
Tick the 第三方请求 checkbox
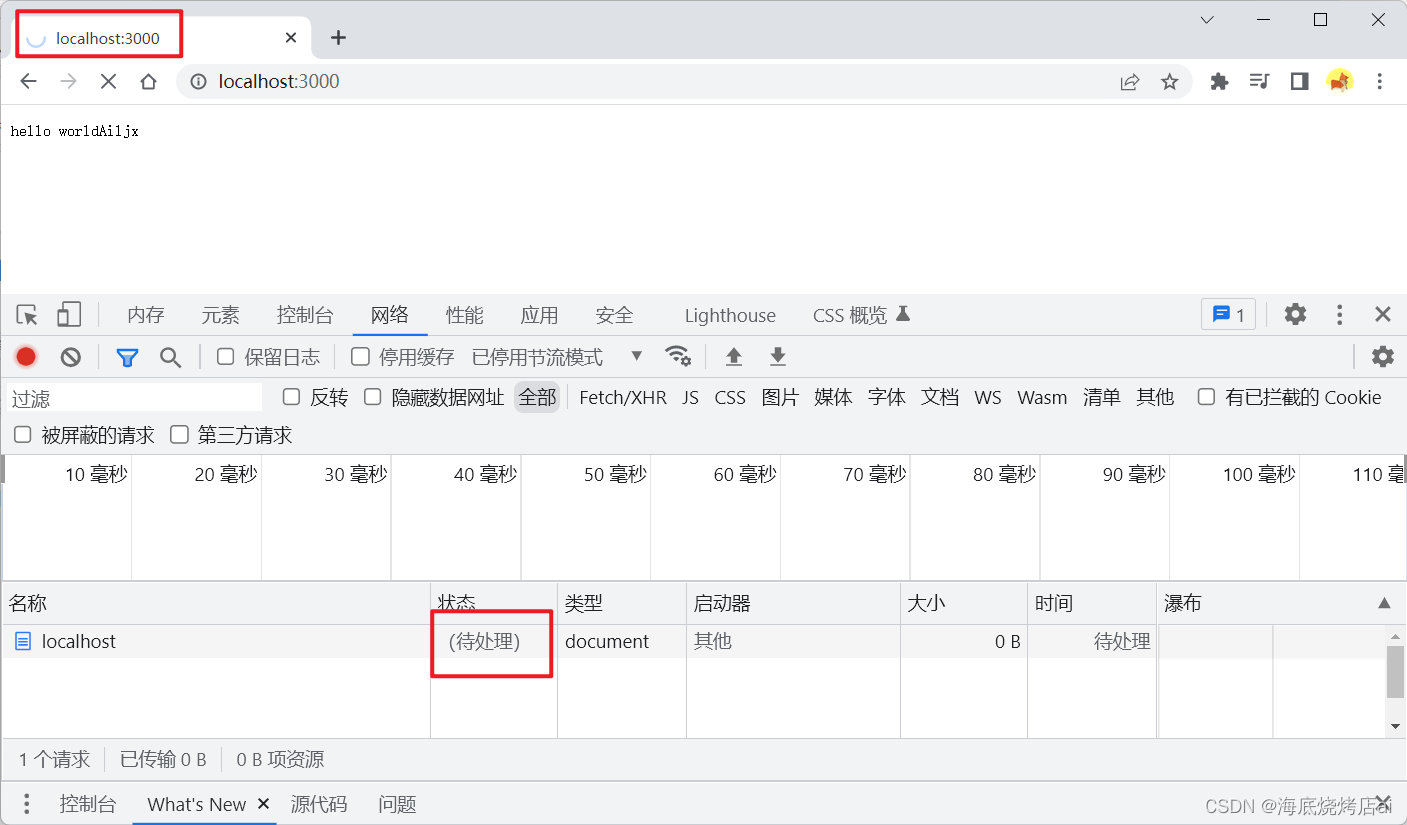coord(180,434)
